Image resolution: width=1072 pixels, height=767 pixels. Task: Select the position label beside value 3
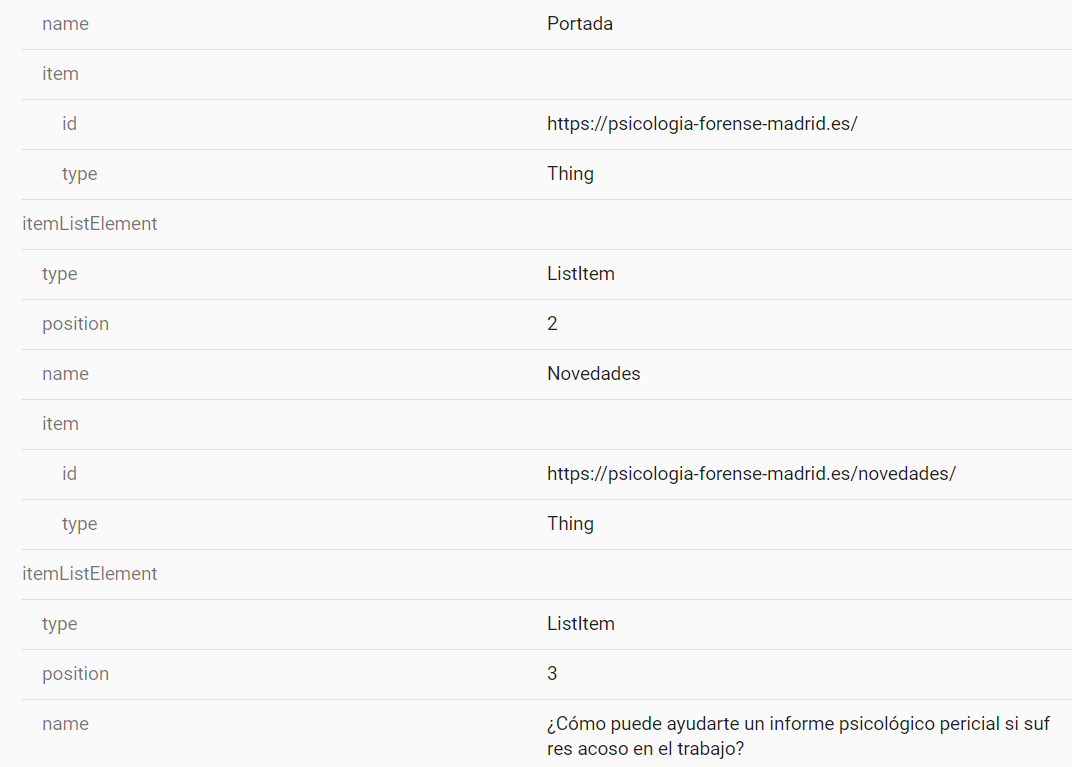[x=75, y=674]
